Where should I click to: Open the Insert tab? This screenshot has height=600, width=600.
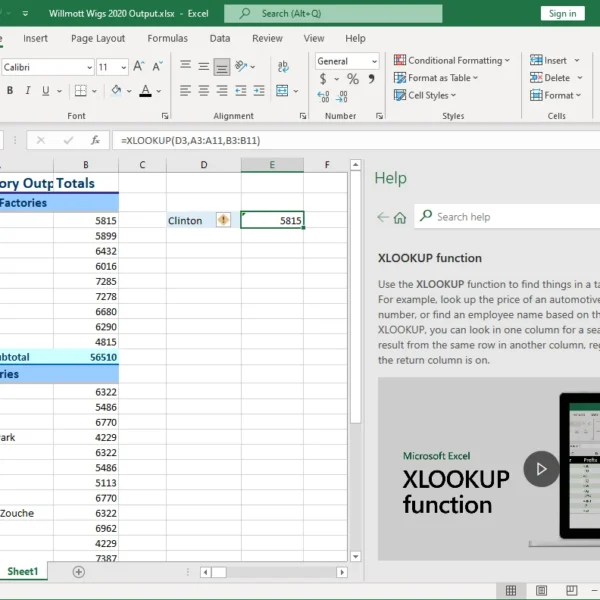(35, 38)
